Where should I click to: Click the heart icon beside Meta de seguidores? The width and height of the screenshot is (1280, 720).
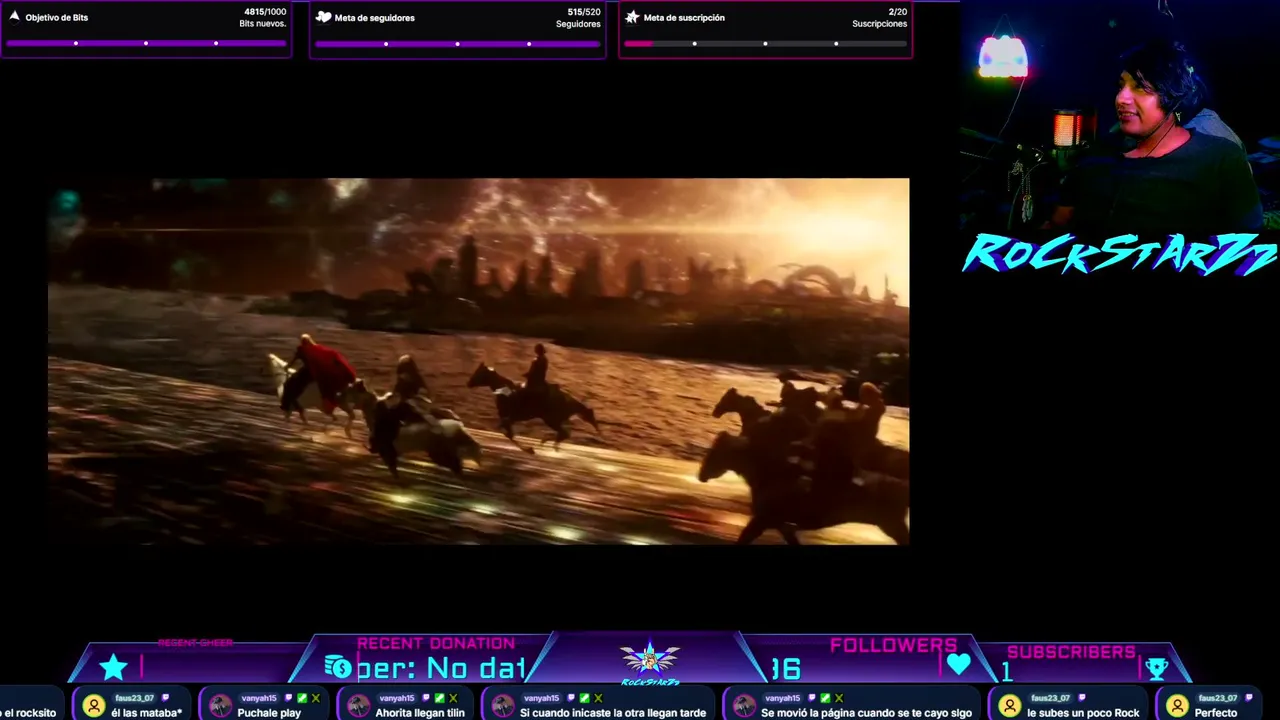pyautogui.click(x=323, y=17)
